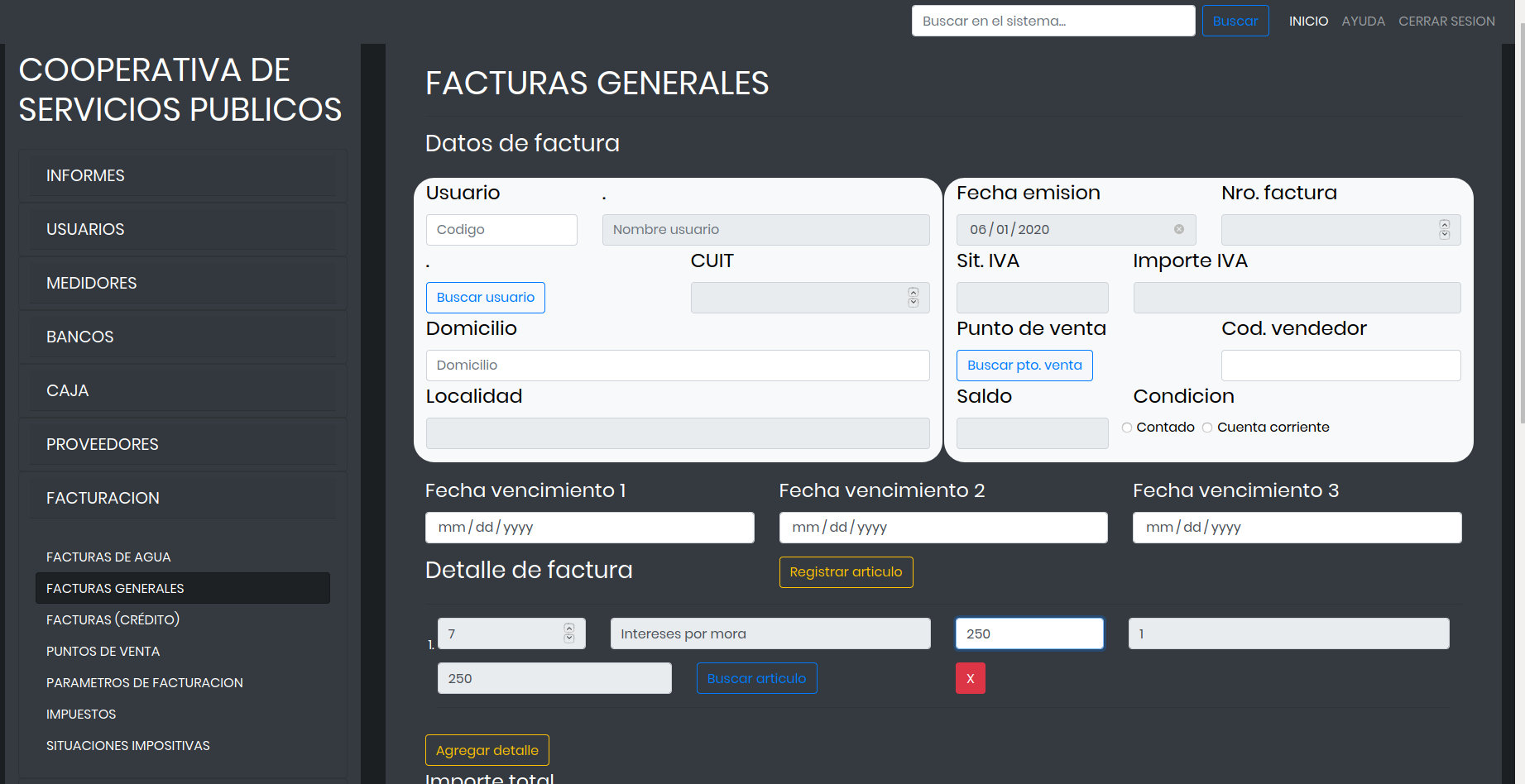Click the Nombre usuario field
The height and width of the screenshot is (784, 1525).
[x=766, y=230]
